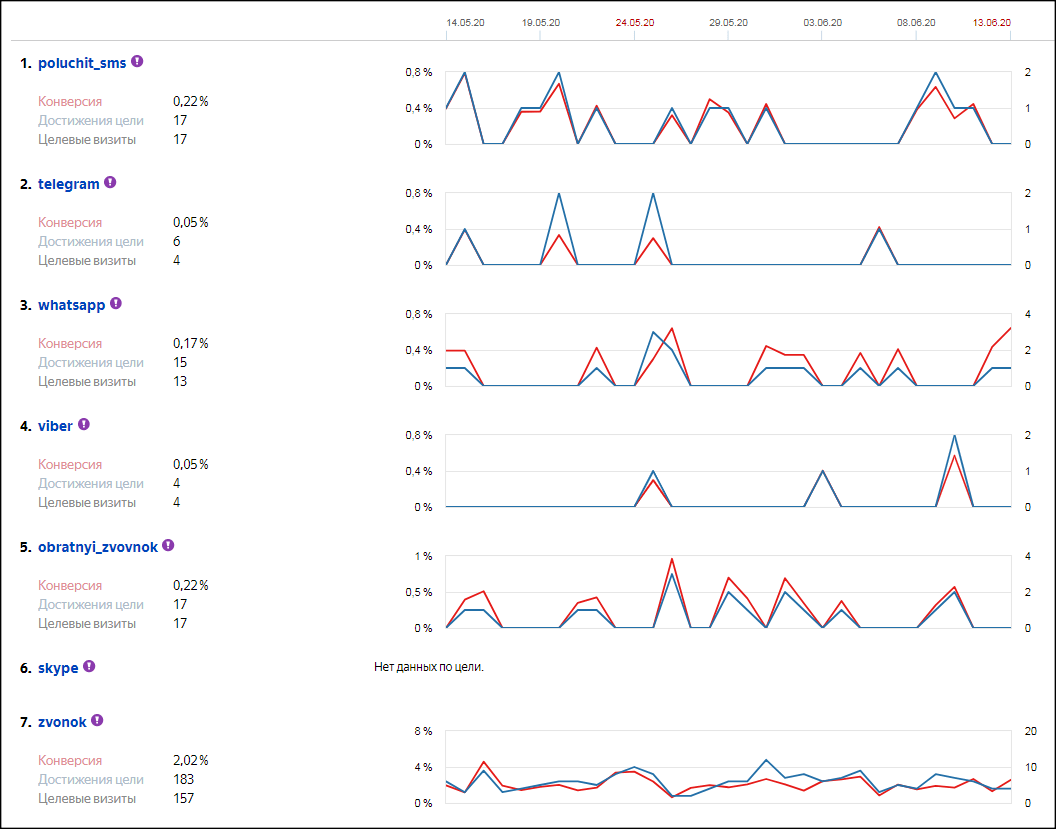This screenshot has width=1056, height=829.
Task: Select the whatsapp goal link
Action: click(71, 305)
